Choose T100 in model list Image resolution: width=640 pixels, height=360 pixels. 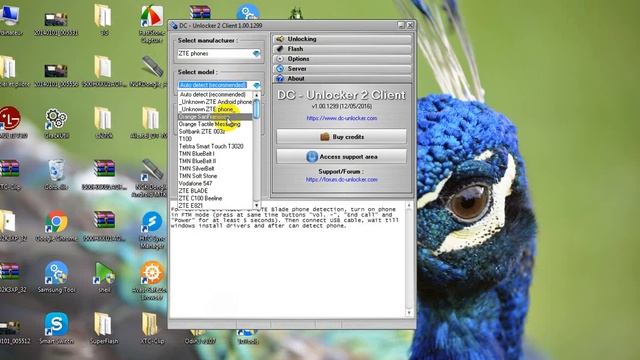coord(215,139)
